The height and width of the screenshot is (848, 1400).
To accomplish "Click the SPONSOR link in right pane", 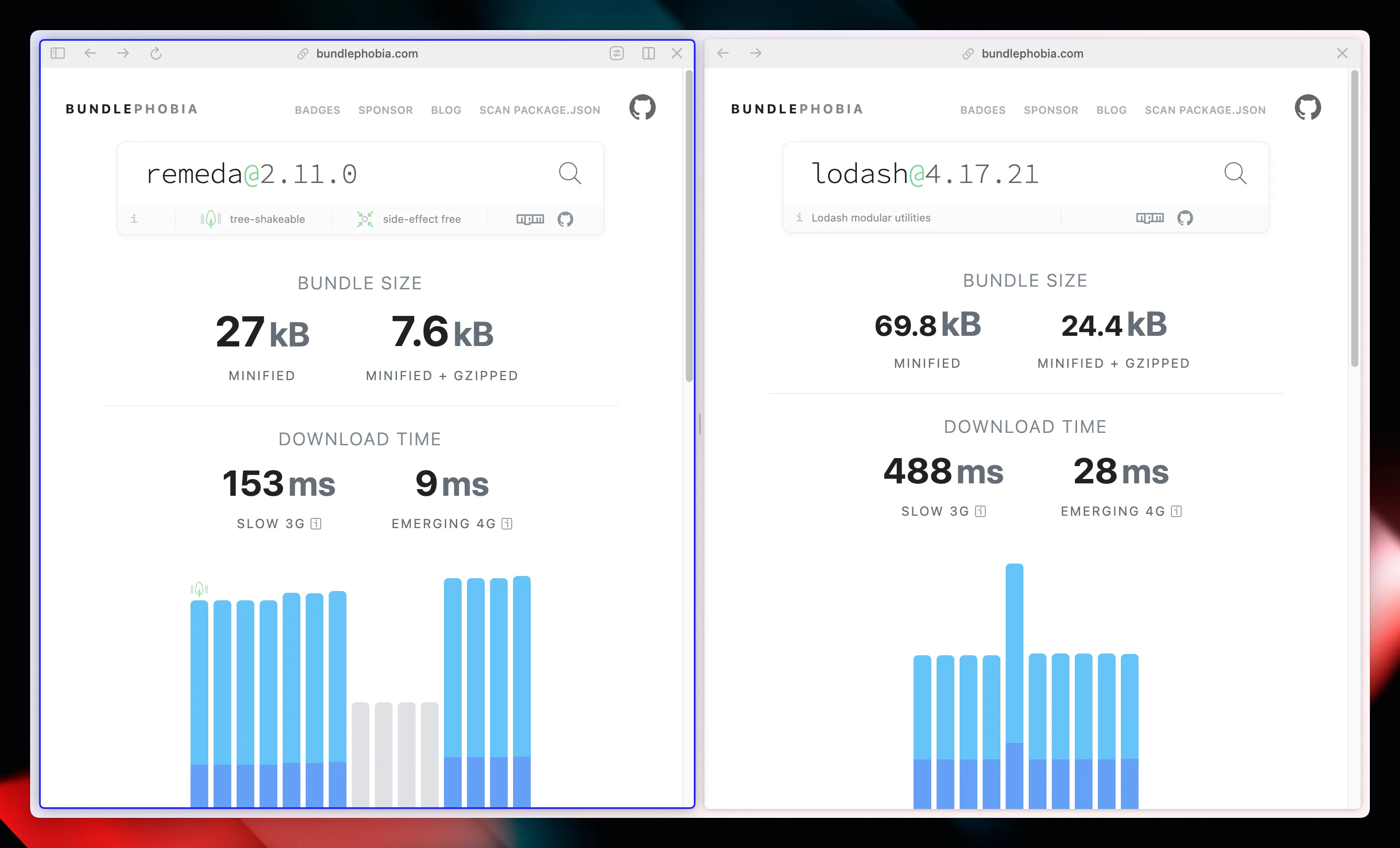I will pyautogui.click(x=1050, y=110).
